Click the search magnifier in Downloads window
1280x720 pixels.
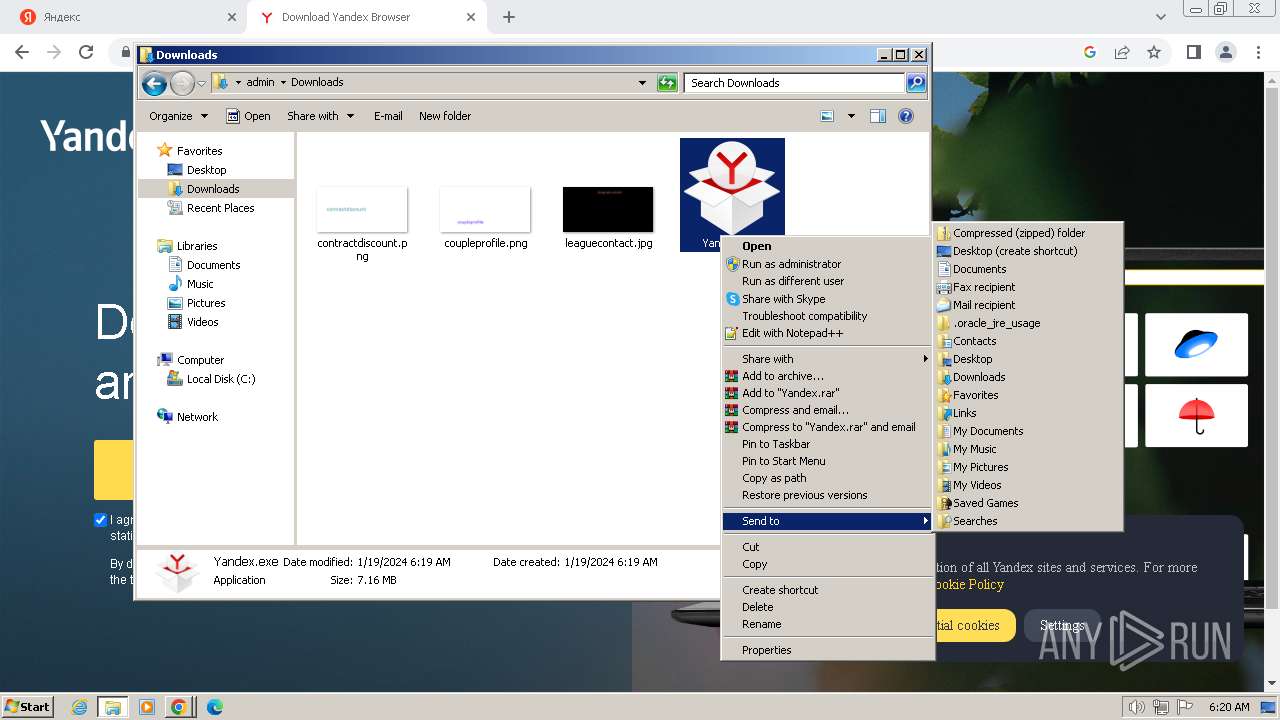[915, 83]
